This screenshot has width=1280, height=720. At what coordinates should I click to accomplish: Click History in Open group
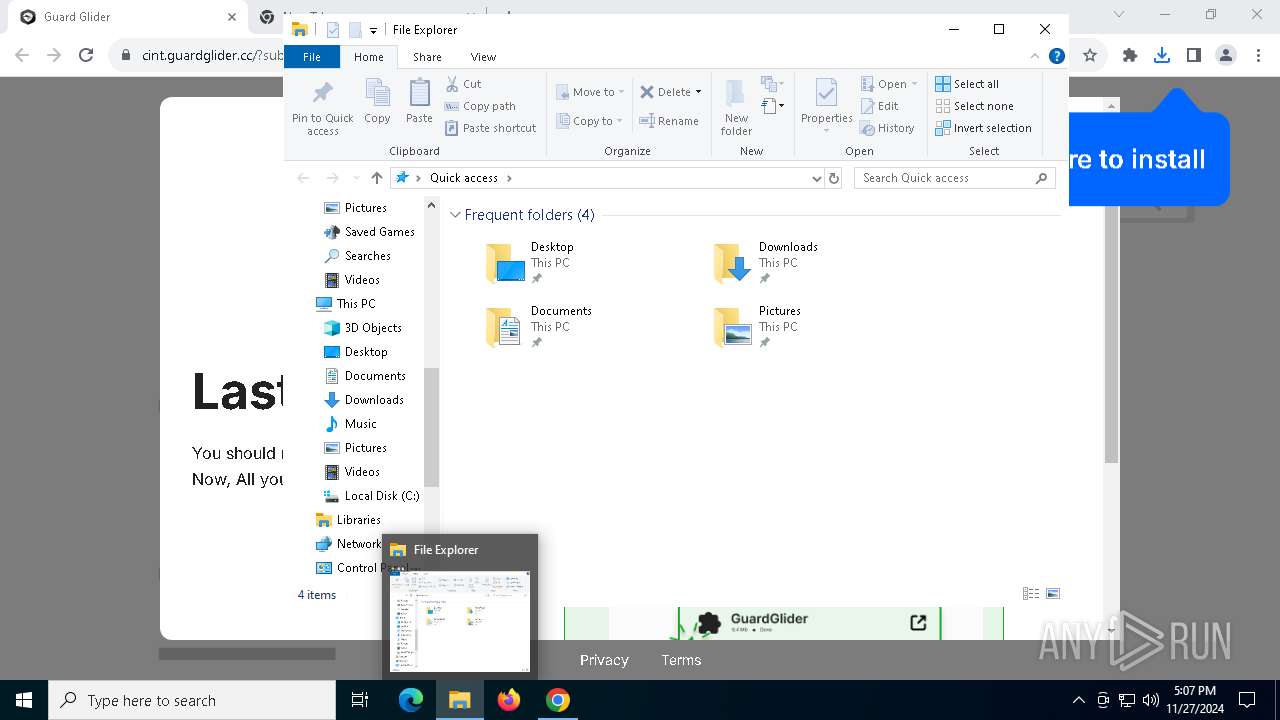tap(887, 128)
